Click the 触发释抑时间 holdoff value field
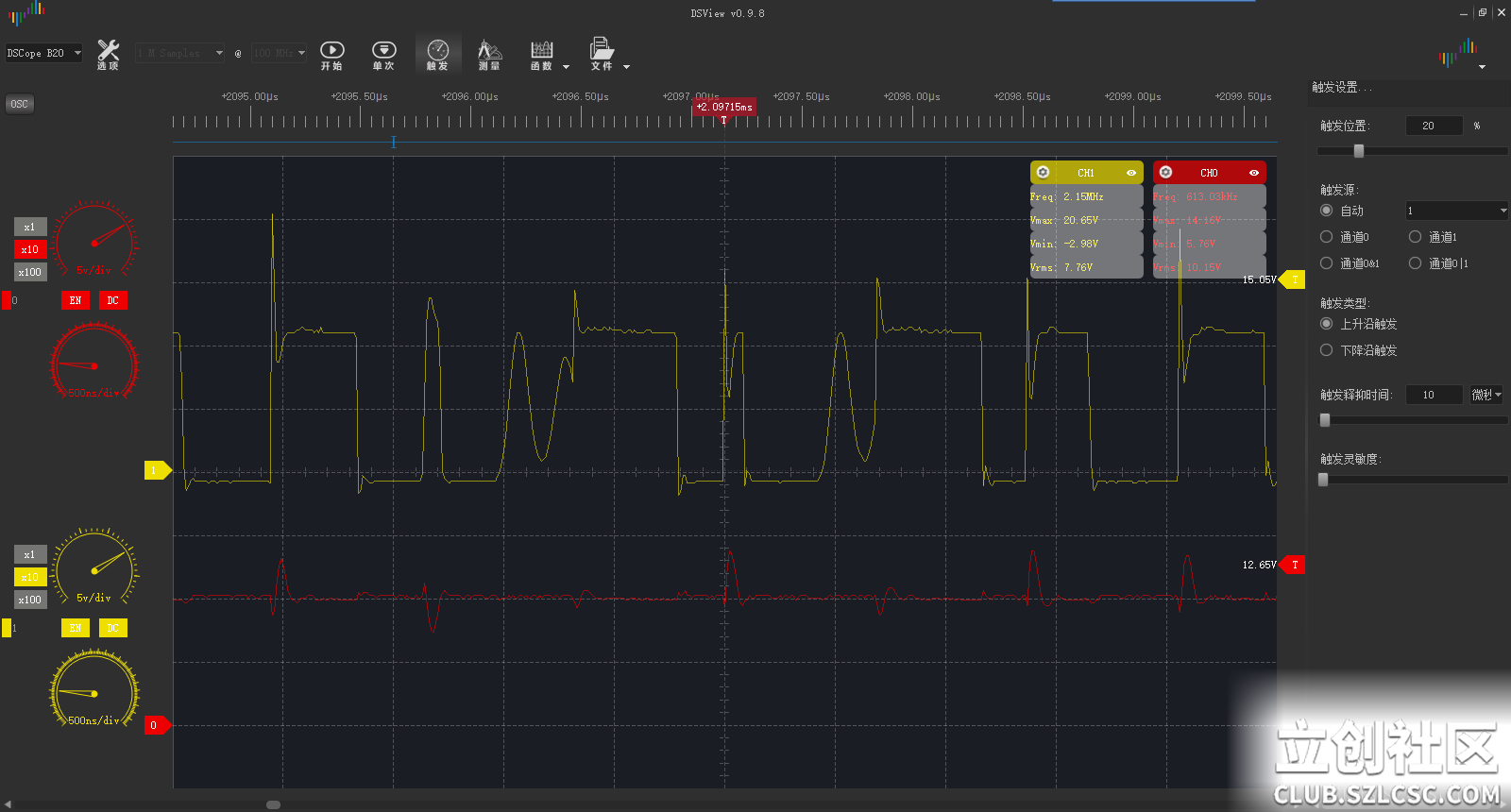 tap(1435, 395)
